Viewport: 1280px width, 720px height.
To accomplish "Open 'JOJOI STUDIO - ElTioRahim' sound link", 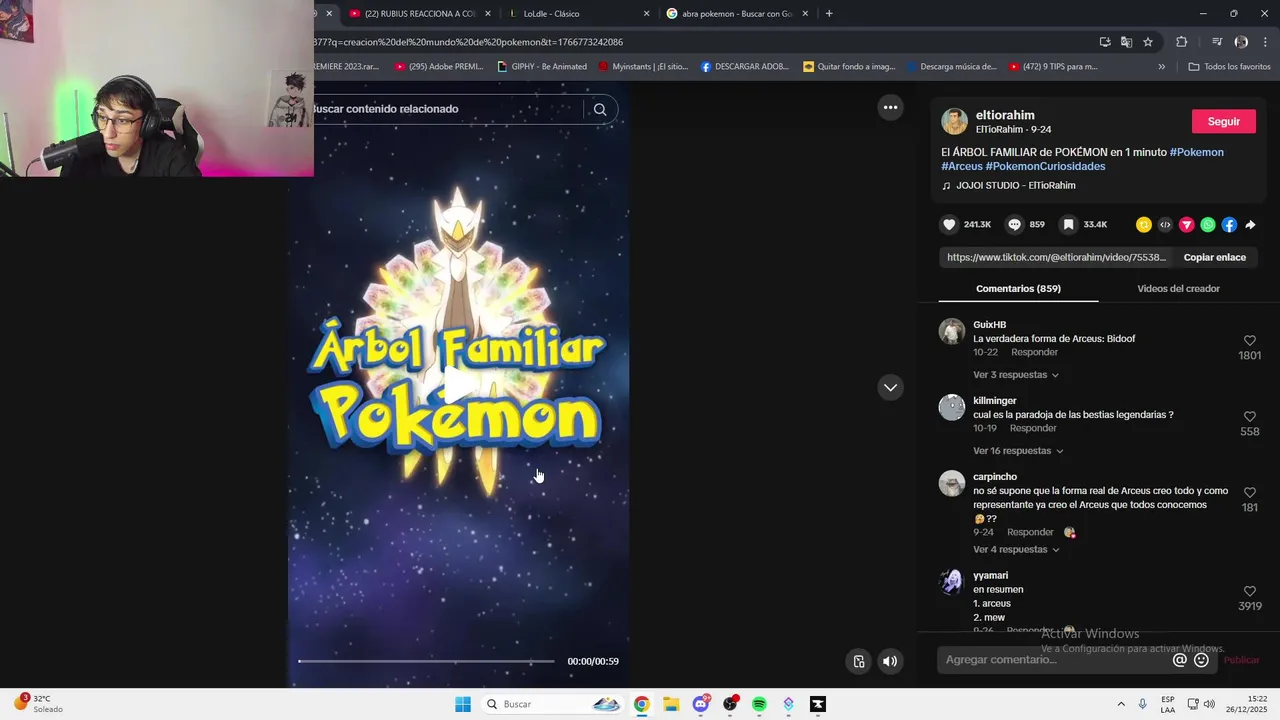I will click(x=1015, y=186).
